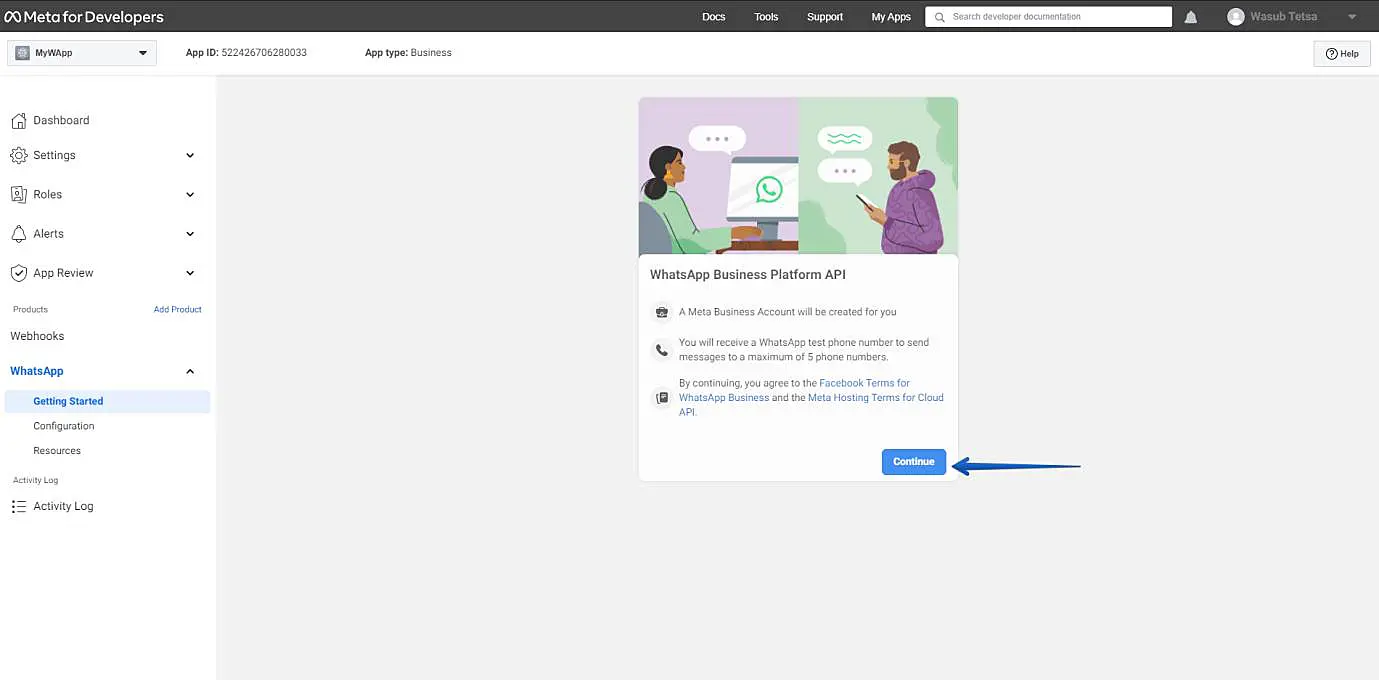Open the MyWApp app selector dropdown
Image resolution: width=1379 pixels, height=680 pixels.
pyautogui.click(x=82, y=53)
